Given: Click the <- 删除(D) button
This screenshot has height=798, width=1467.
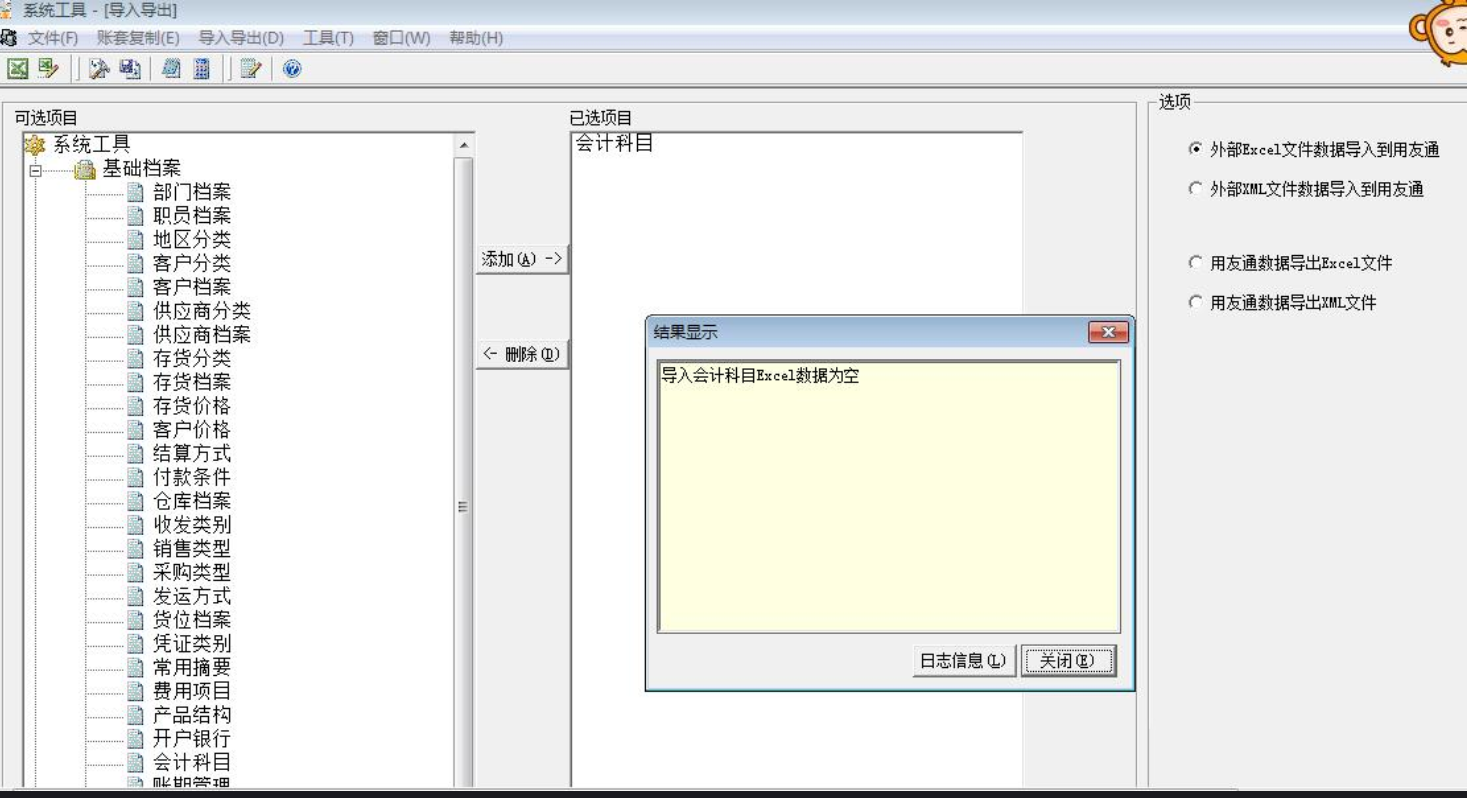Looking at the screenshot, I should click(522, 354).
